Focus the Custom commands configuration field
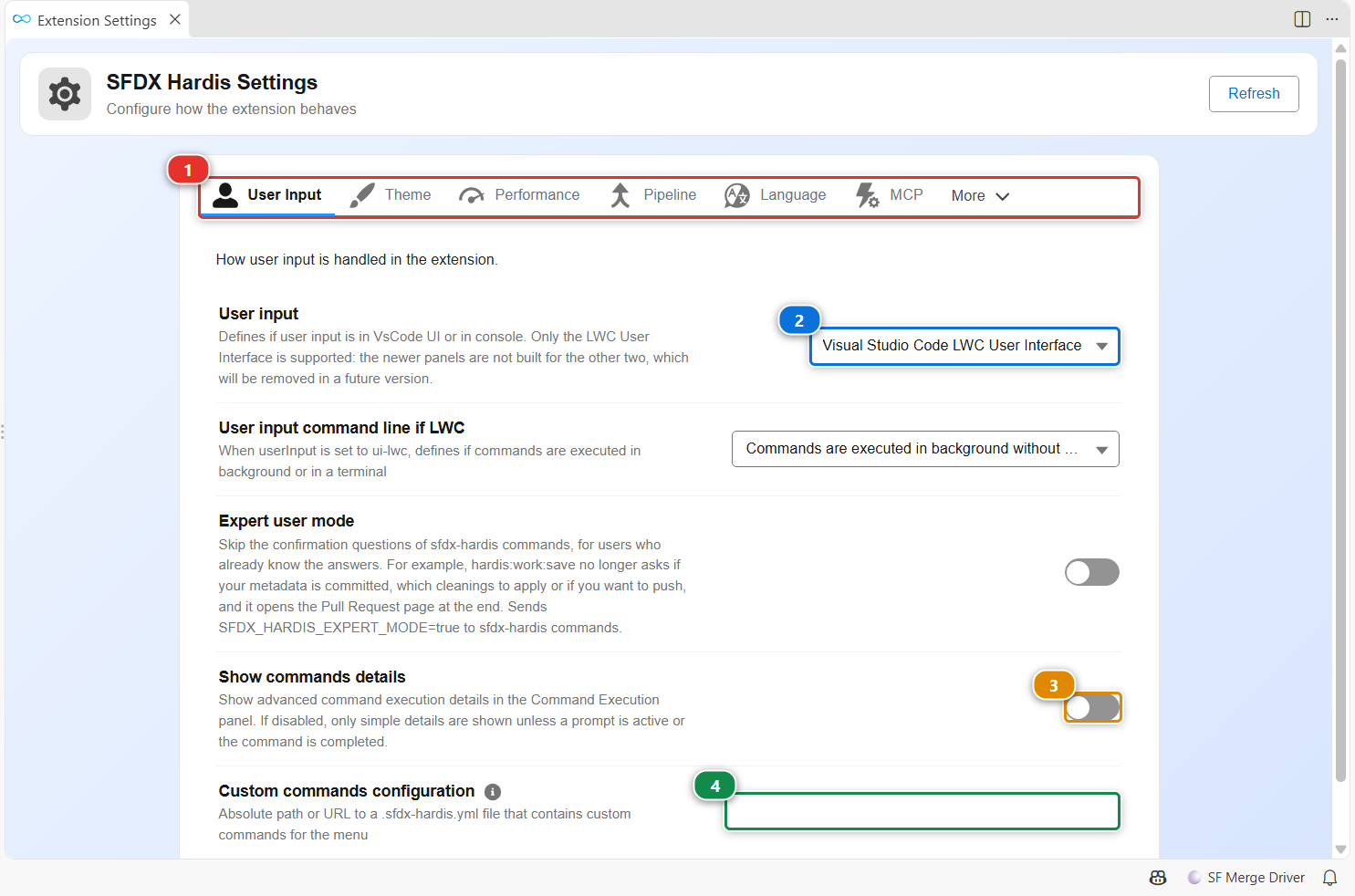 (922, 811)
